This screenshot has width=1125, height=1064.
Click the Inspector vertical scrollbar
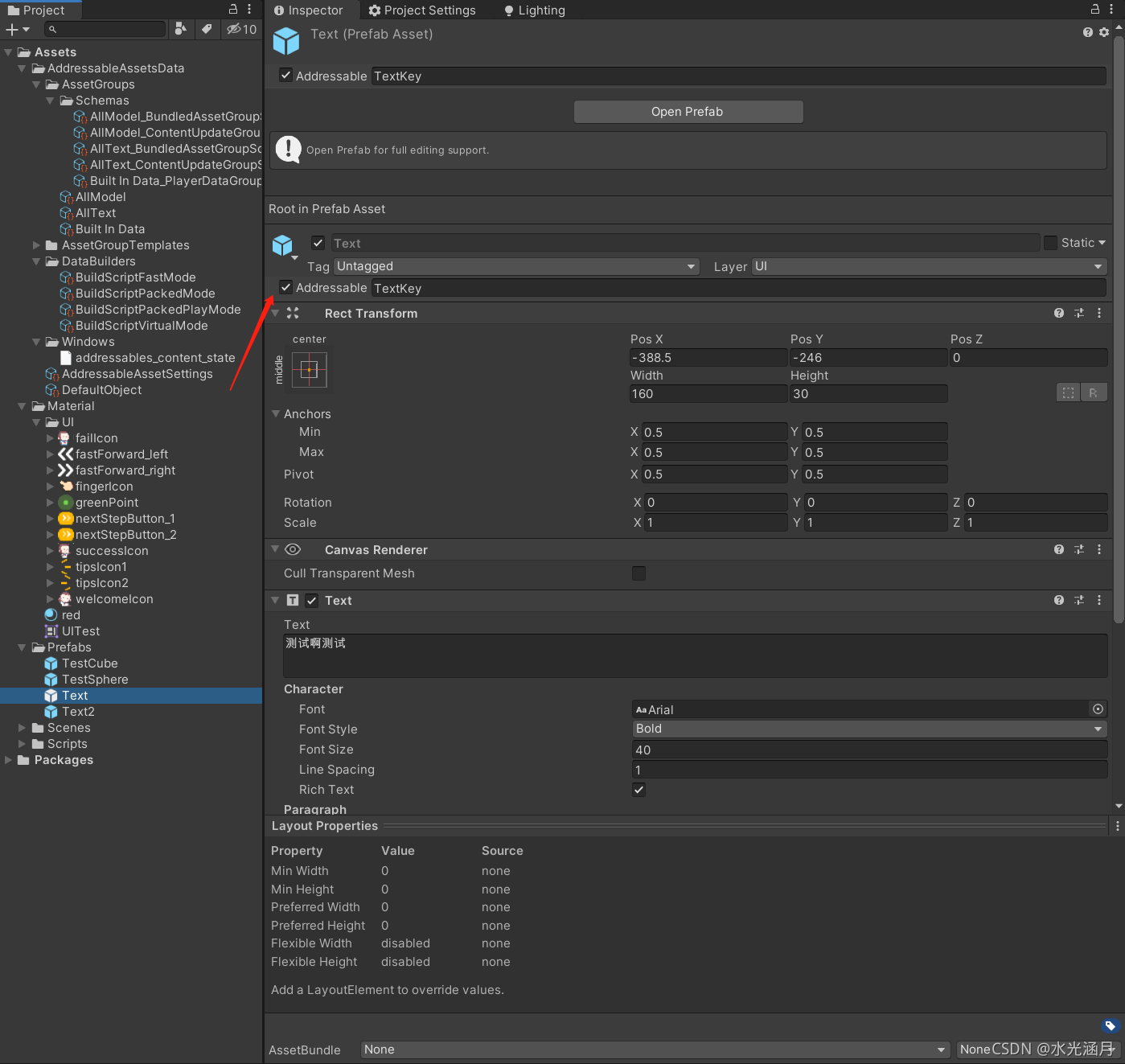[x=1119, y=330]
